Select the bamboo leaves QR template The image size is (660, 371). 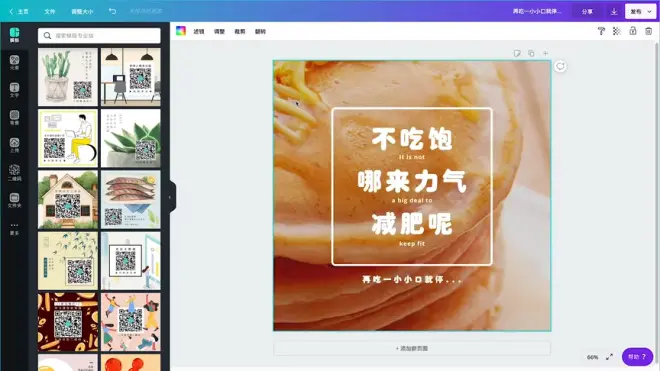68,261
